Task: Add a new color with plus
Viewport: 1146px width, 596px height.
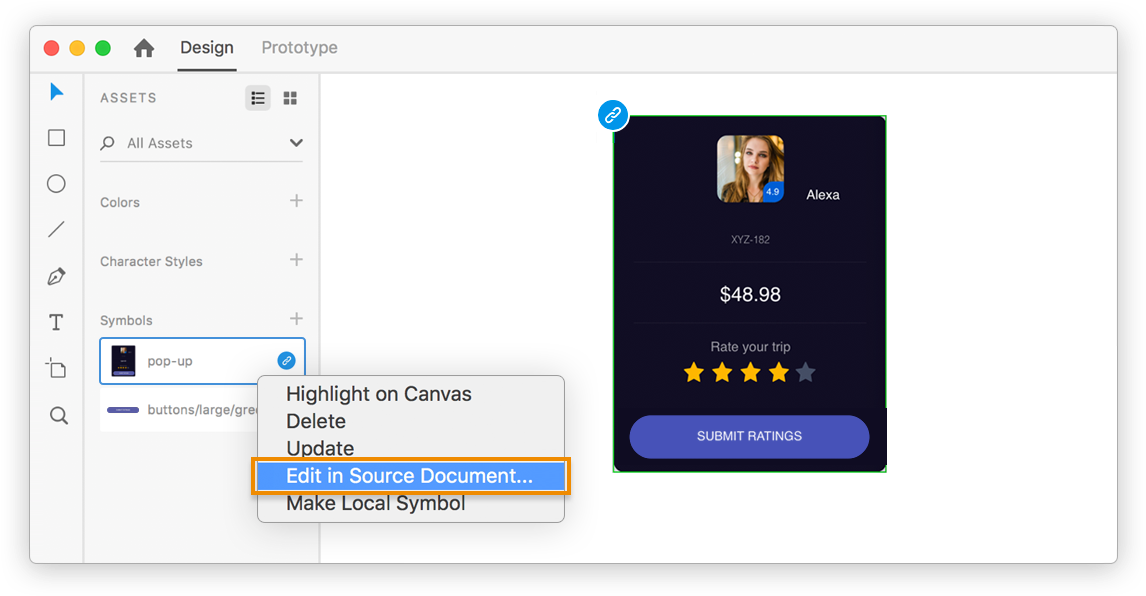Action: pos(296,201)
